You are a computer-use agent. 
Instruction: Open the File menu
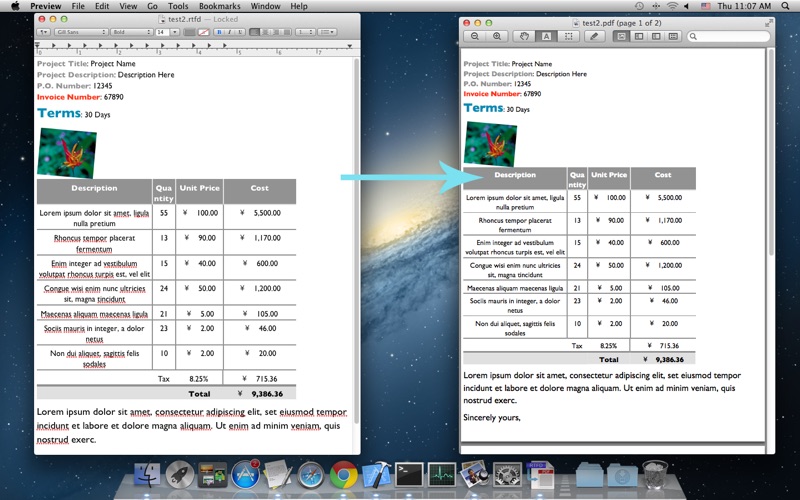[78, 6]
